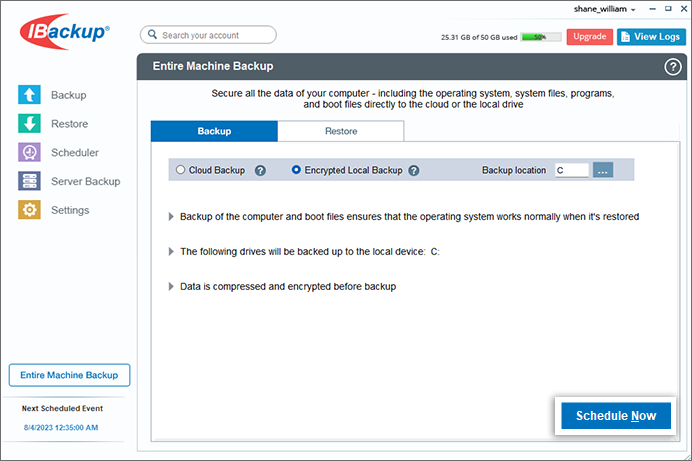Minimize the IBackup window
The width and height of the screenshot is (692, 461).
pos(652,9)
